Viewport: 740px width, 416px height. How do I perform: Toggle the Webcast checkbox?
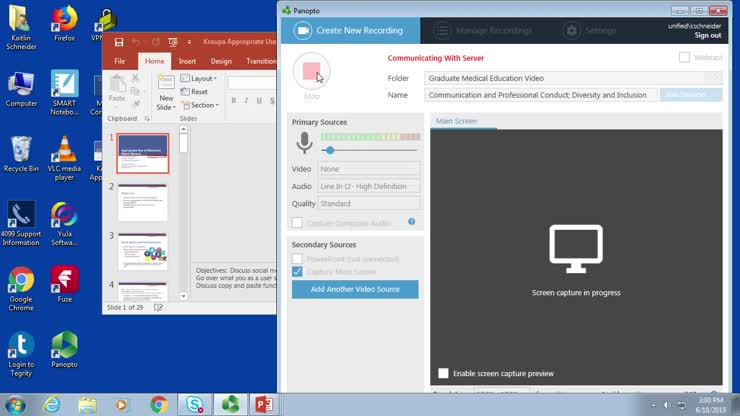[684, 58]
